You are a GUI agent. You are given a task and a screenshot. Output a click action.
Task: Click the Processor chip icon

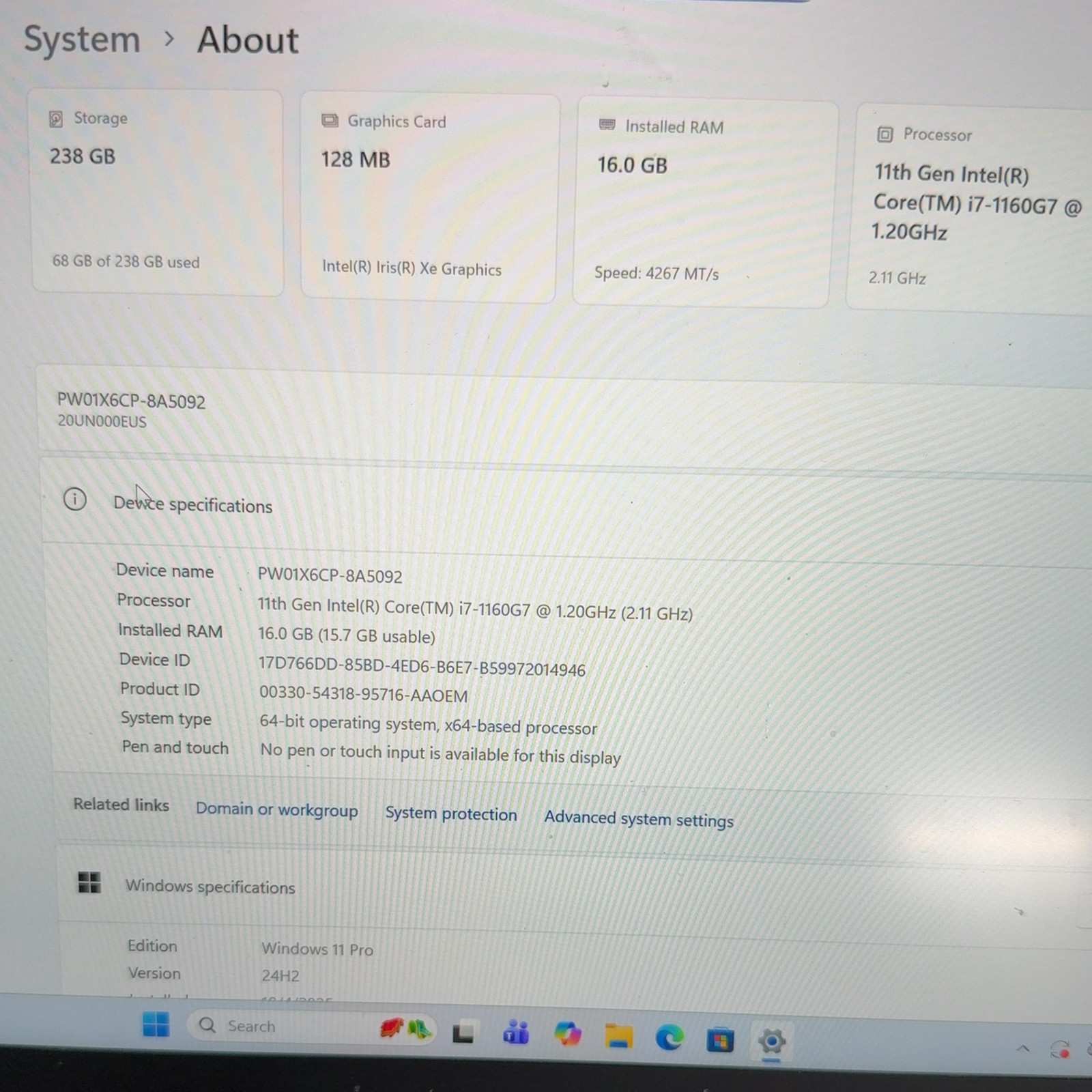point(885,134)
